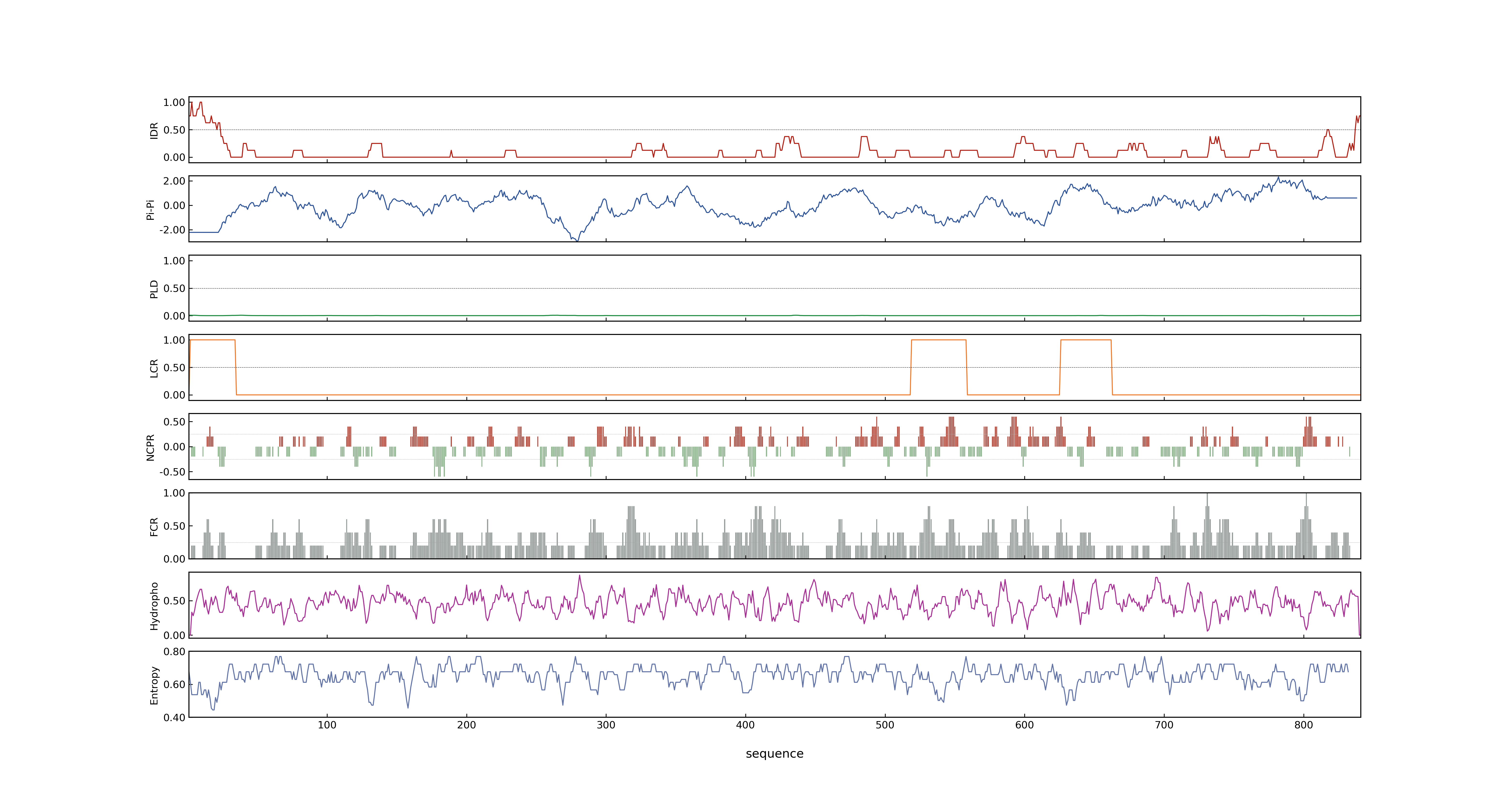Click the -0.50 tick of the NCPR panel
Viewport: 1512px width, 806px height.
(x=172, y=472)
